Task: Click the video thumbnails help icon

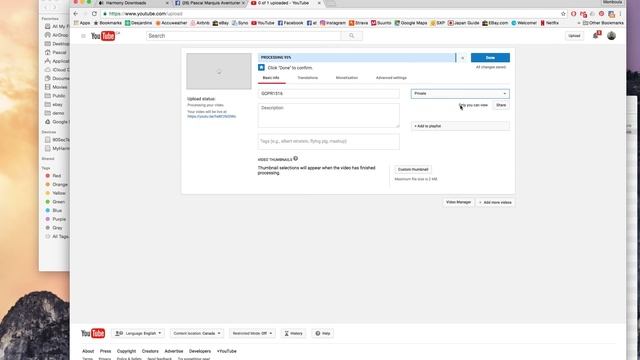Action: coord(296,158)
